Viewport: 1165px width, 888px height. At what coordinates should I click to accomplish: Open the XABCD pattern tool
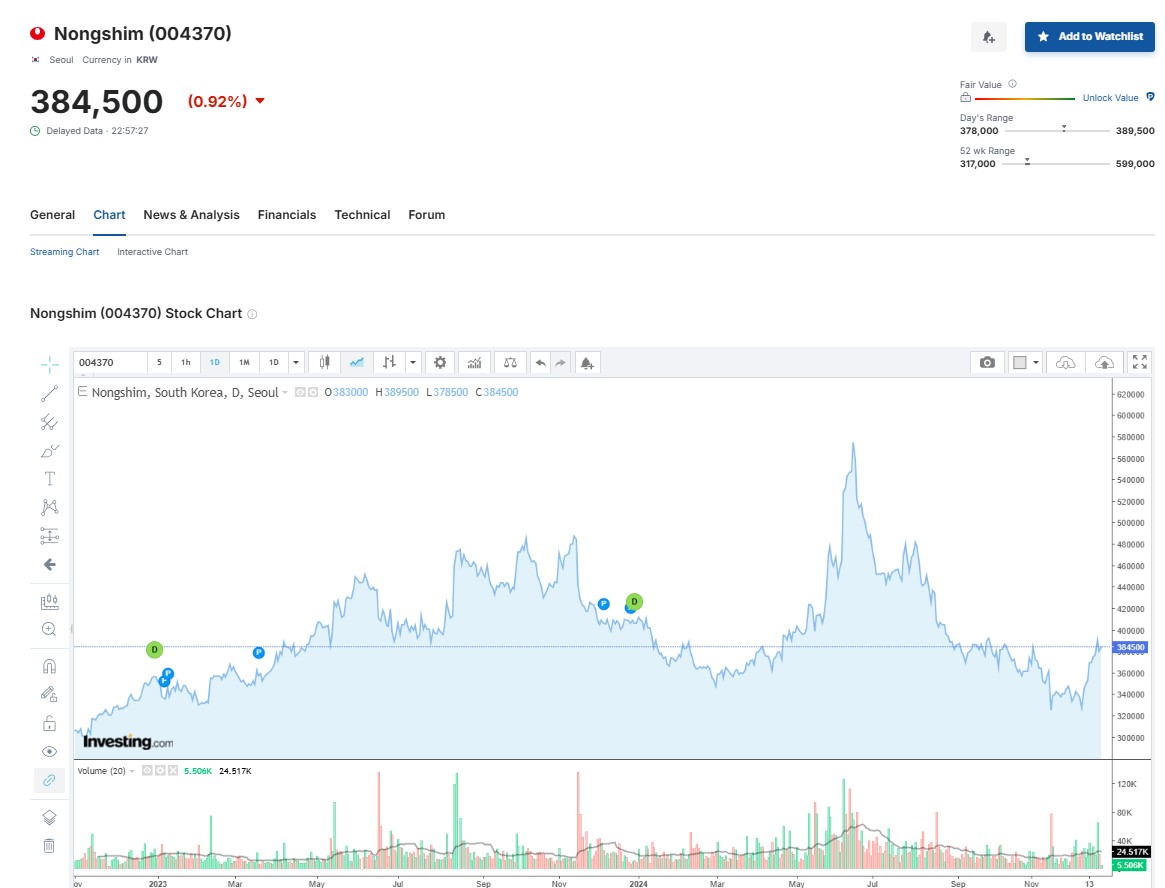(49, 508)
